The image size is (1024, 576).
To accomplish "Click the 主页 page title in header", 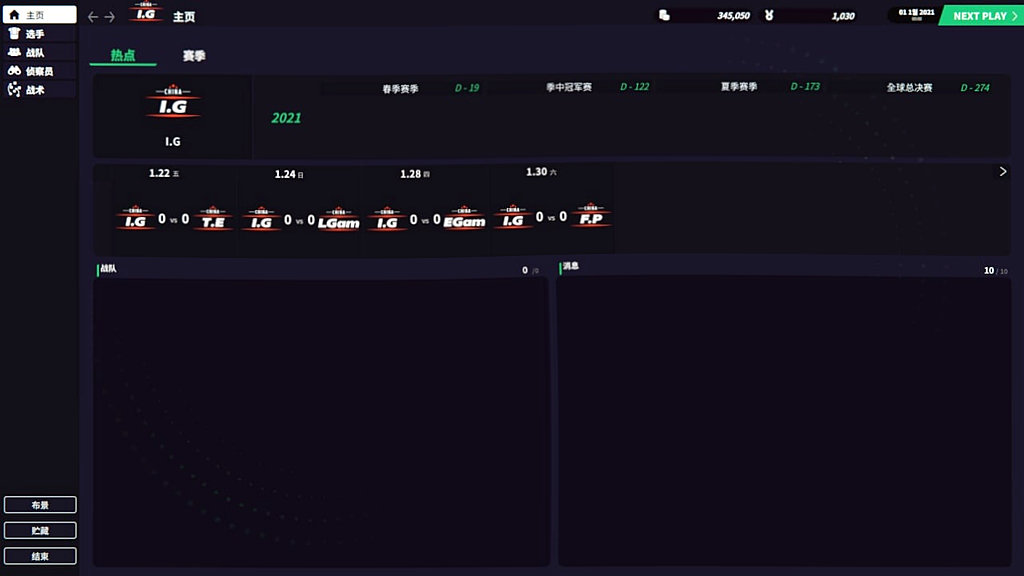I will click(184, 17).
